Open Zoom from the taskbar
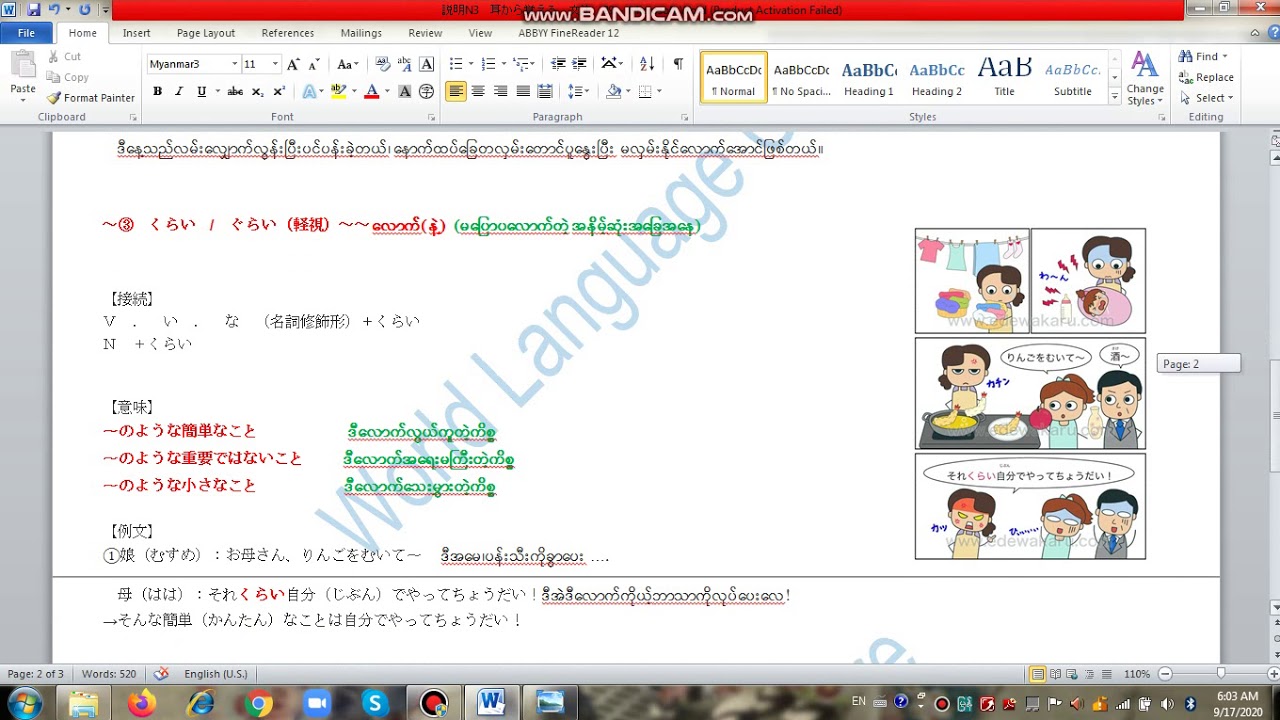Screen dimensions: 1280x720 [x=317, y=703]
